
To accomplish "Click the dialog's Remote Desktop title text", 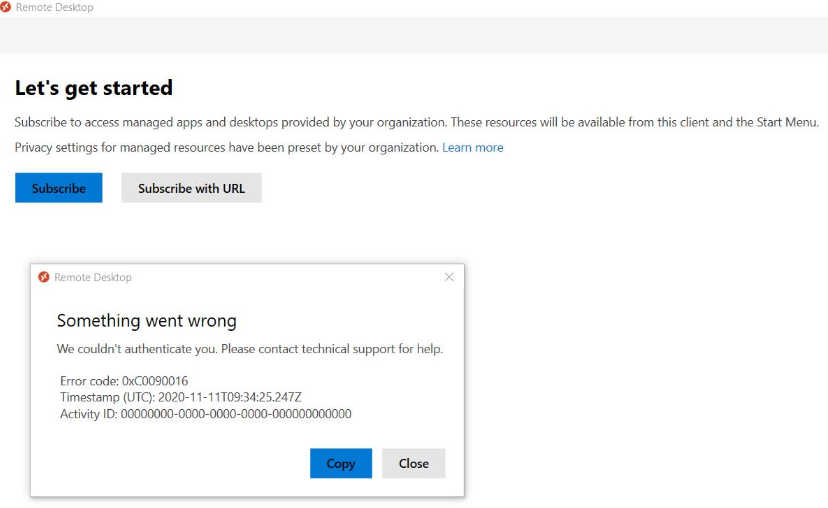I will (x=93, y=277).
